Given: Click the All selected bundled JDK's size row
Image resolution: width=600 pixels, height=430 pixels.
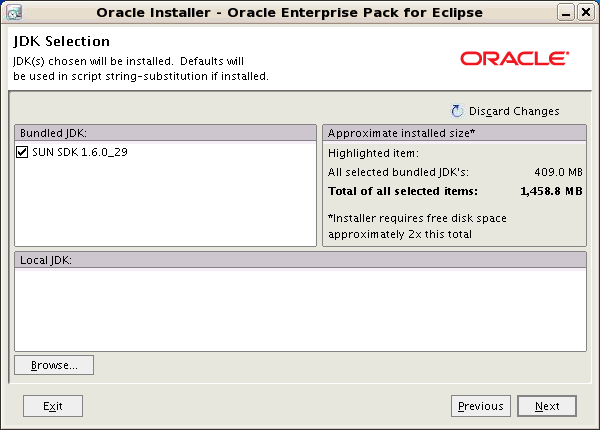Looking at the screenshot, I should [455, 172].
